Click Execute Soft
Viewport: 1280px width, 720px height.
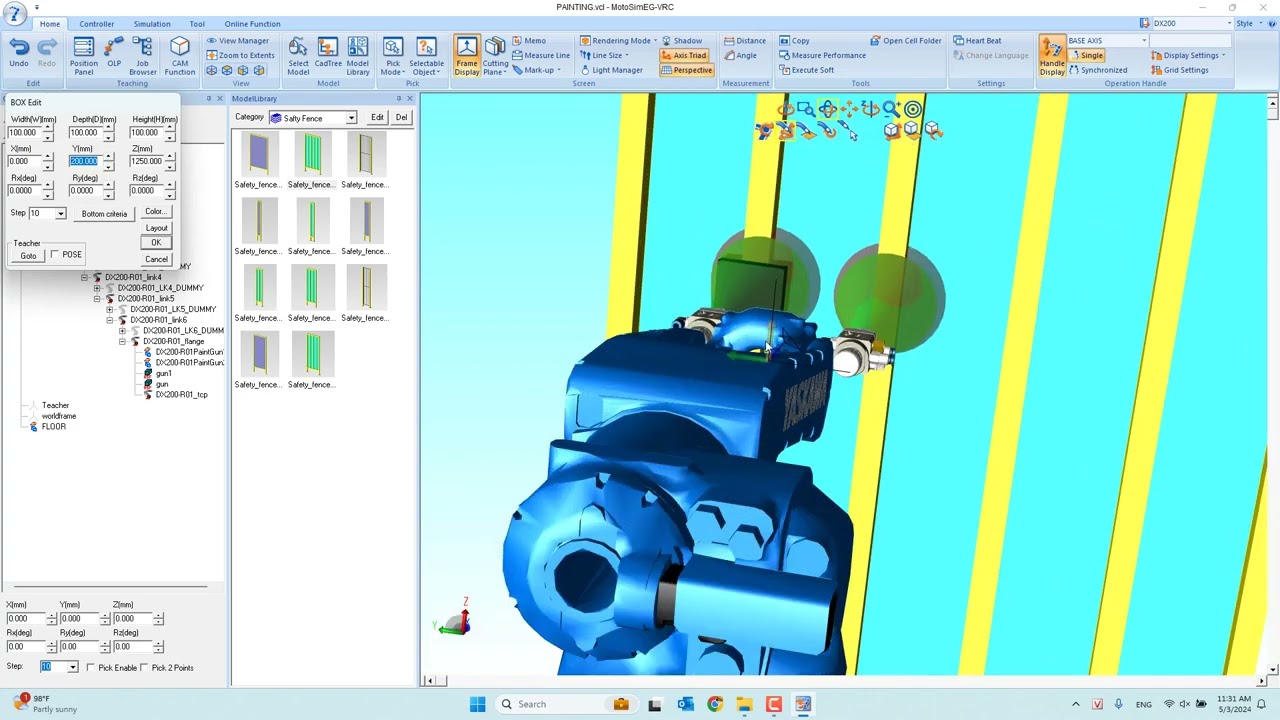(806, 70)
